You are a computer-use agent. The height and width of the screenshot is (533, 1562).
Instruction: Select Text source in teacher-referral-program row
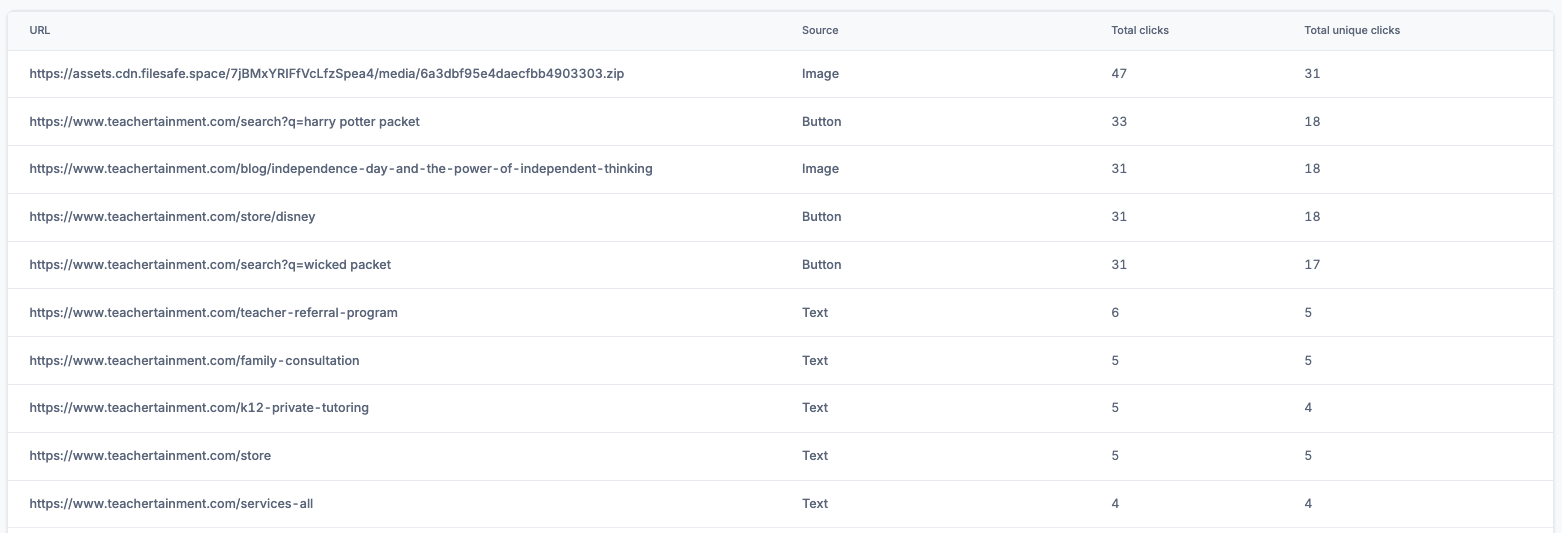click(815, 313)
